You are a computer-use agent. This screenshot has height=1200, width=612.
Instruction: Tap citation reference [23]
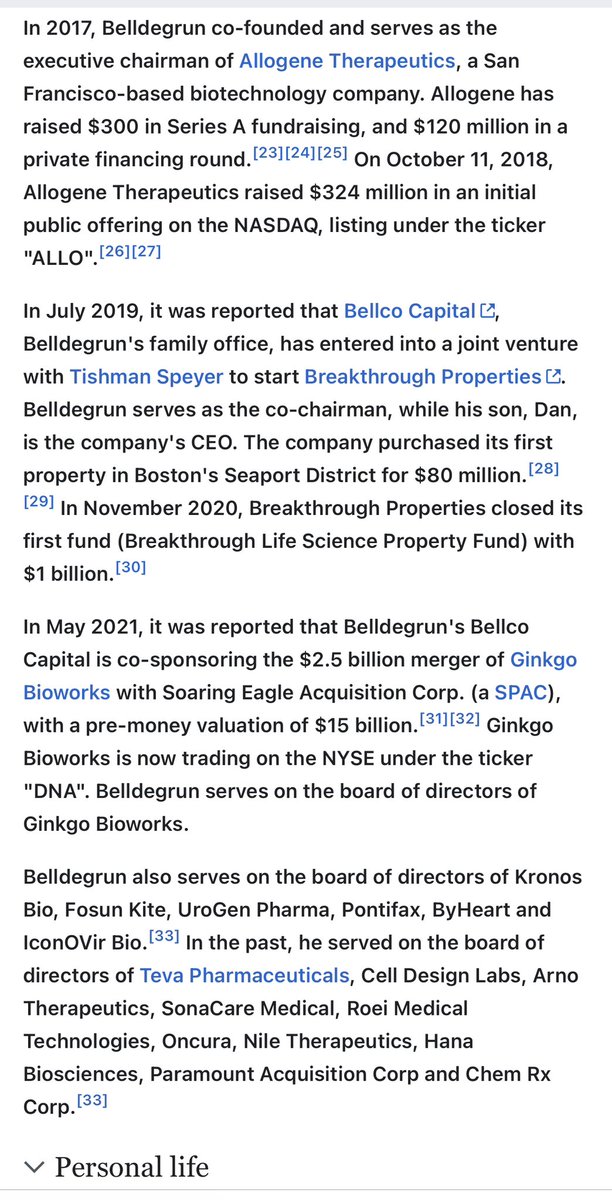point(267,154)
